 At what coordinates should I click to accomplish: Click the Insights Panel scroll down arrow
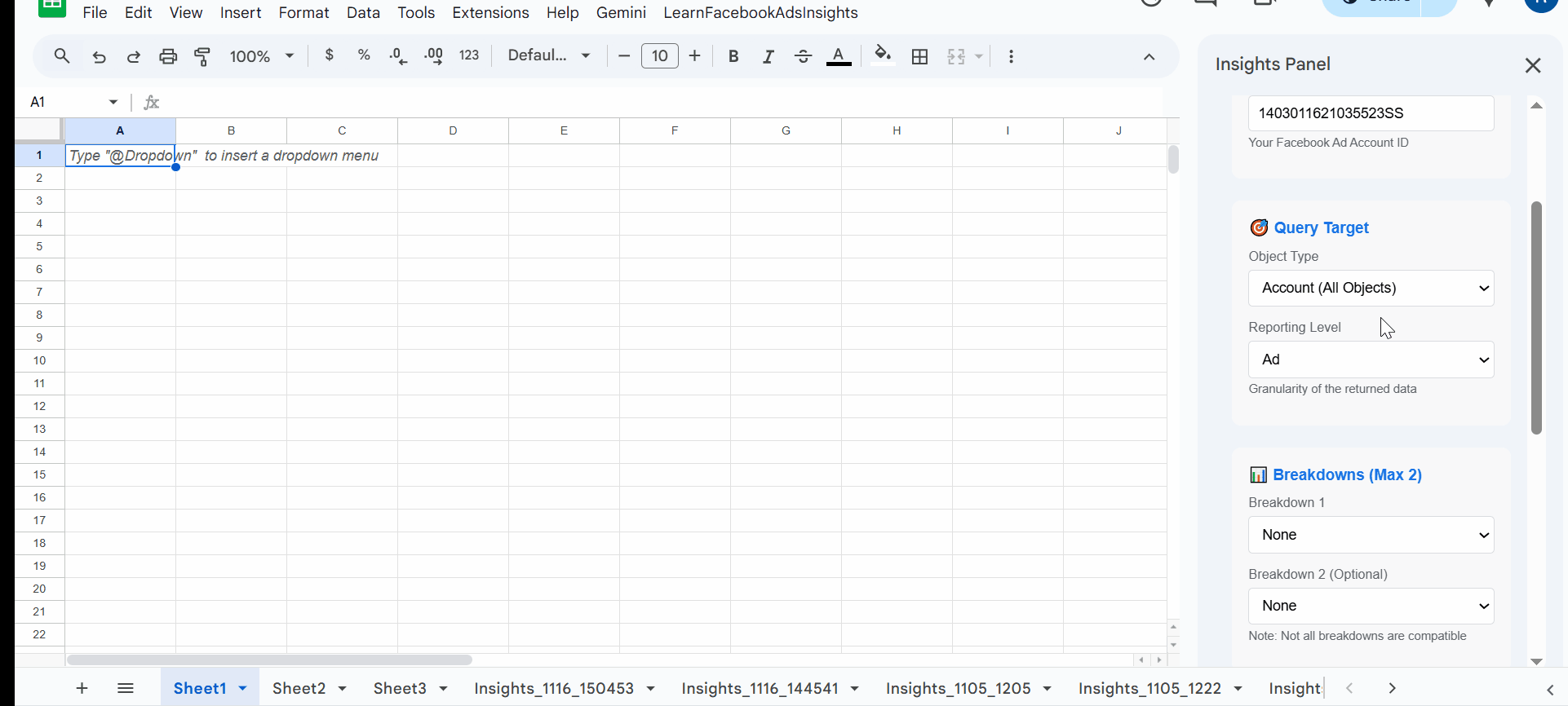[1537, 662]
